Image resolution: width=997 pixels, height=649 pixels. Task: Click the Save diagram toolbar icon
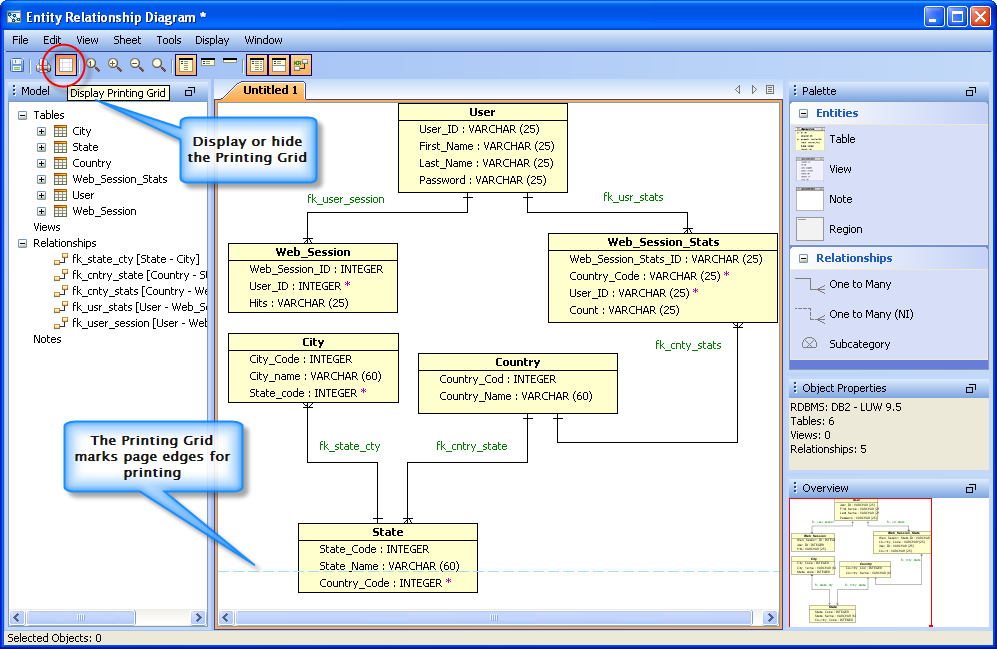(x=17, y=65)
